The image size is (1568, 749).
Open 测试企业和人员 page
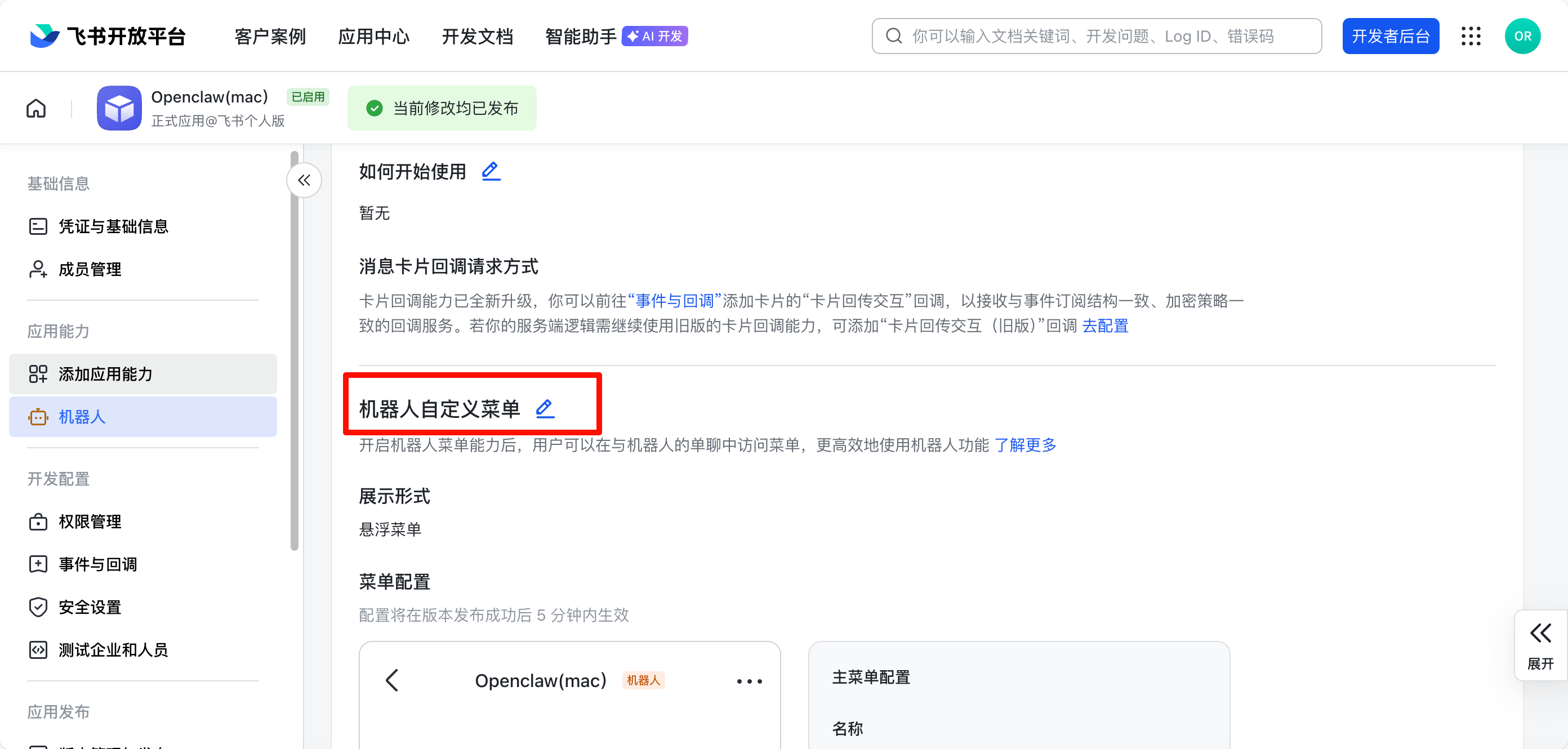tap(113, 649)
